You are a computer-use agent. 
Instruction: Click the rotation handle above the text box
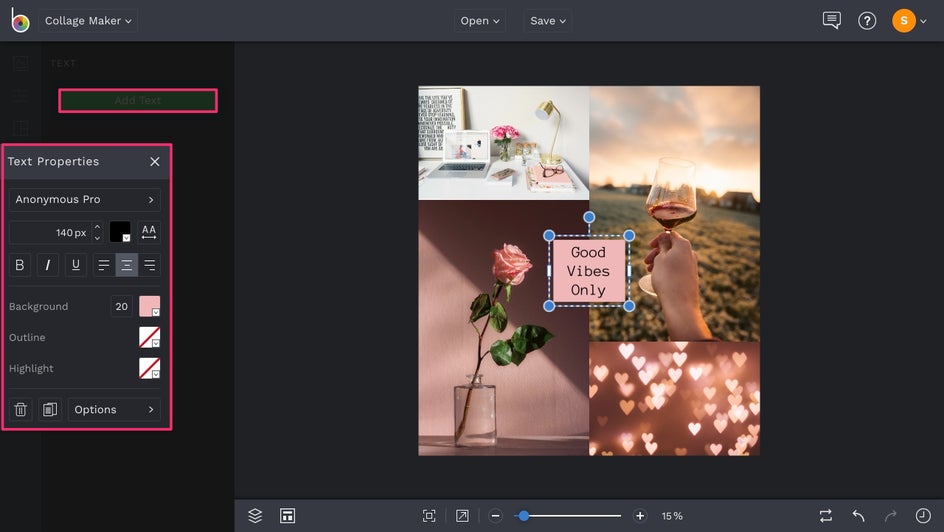[x=589, y=217]
